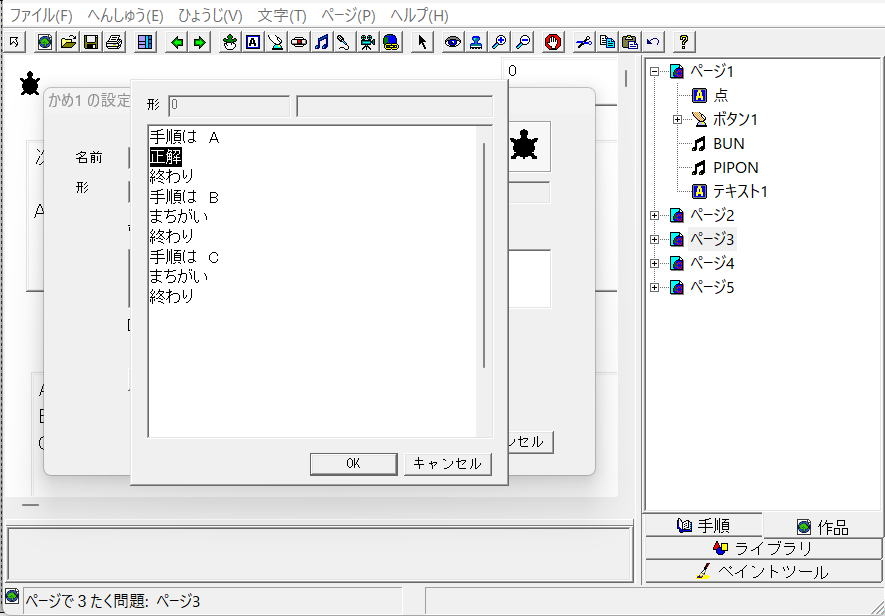Click the procedure list vertical scrollbar
The height and width of the screenshot is (616, 885).
tap(484, 255)
